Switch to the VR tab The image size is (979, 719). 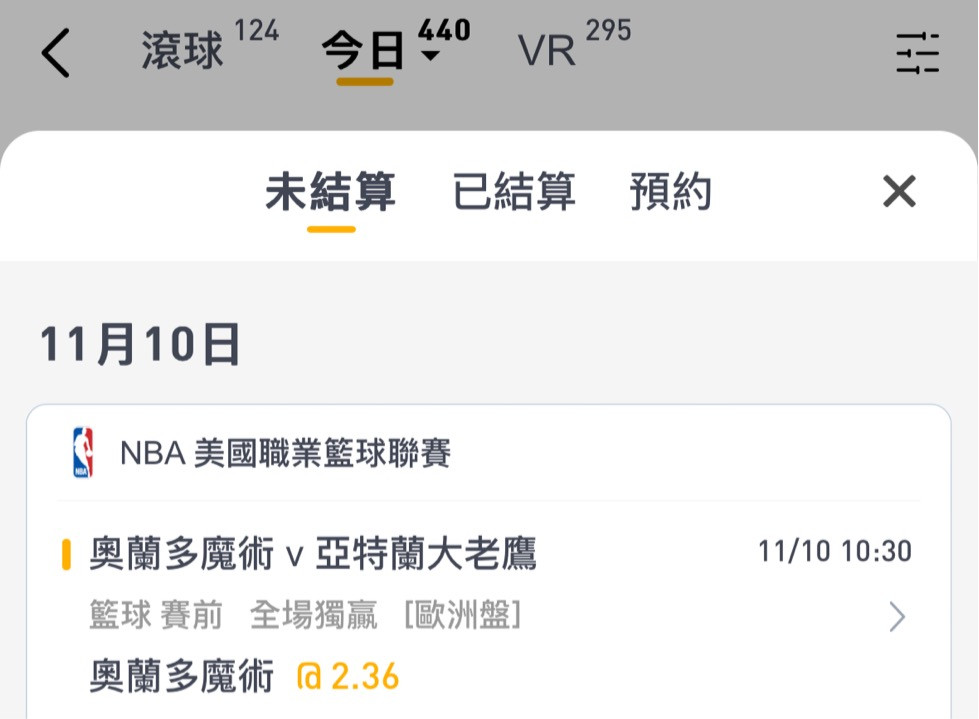(x=546, y=51)
